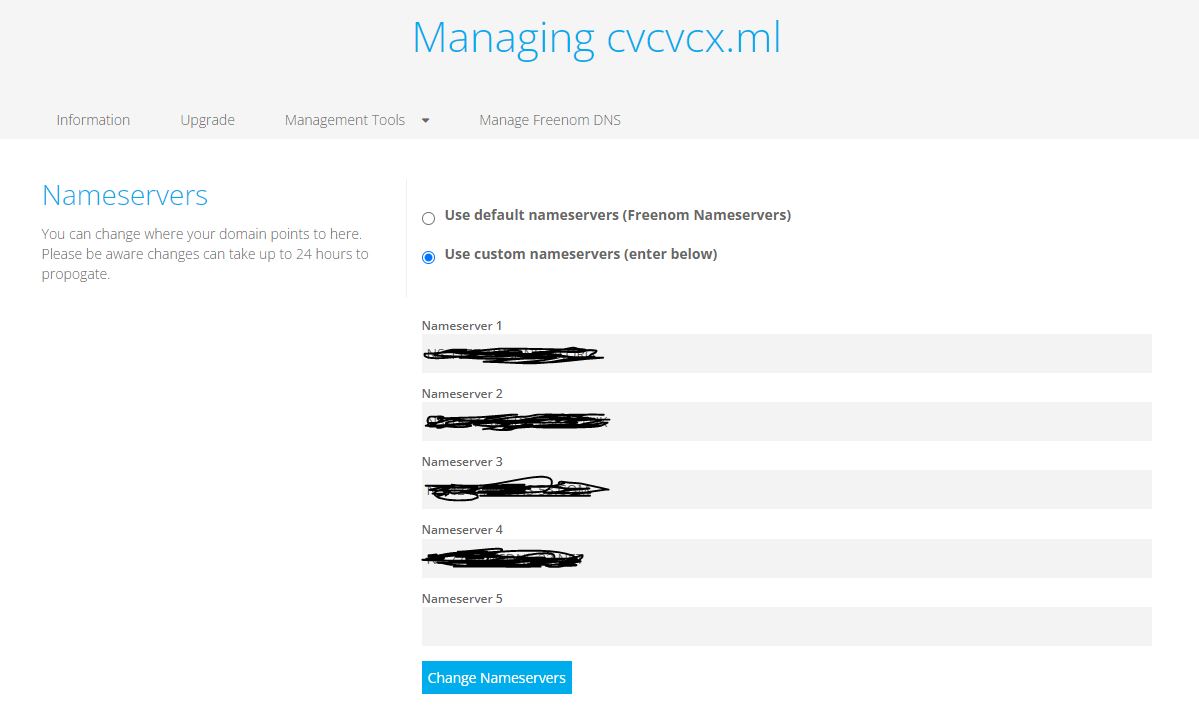The height and width of the screenshot is (724, 1199).
Task: Click the Use custom nameservers label text
Action: pos(581,254)
